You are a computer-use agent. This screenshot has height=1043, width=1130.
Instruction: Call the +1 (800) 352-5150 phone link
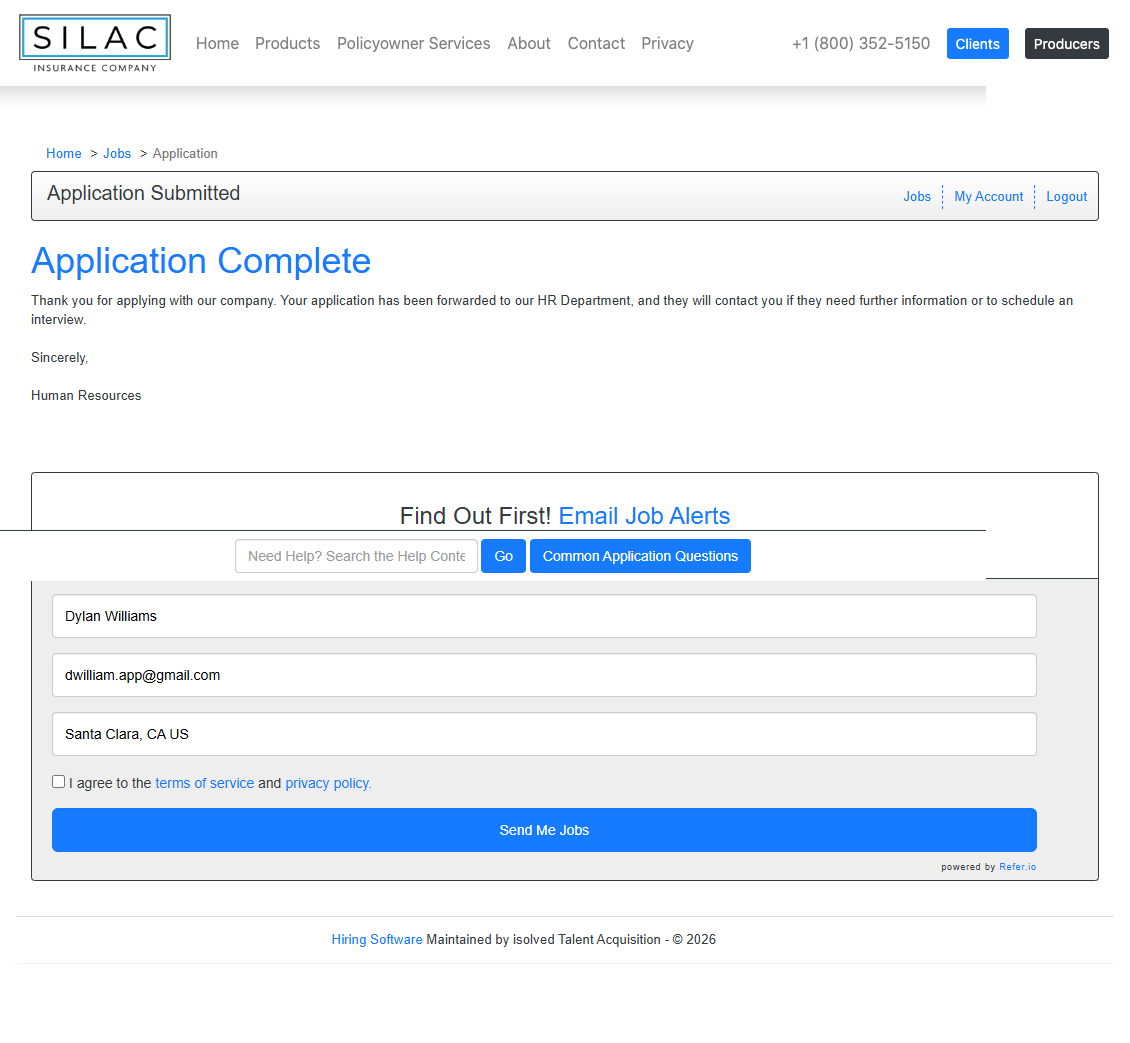click(x=860, y=43)
